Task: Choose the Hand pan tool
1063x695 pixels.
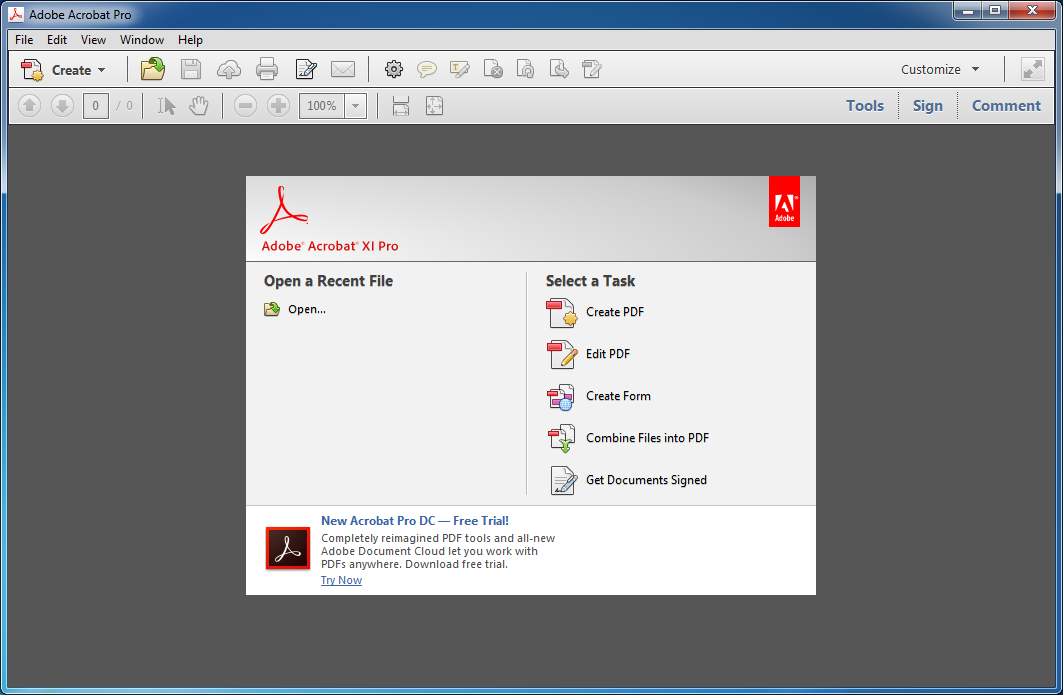Action: (x=199, y=106)
